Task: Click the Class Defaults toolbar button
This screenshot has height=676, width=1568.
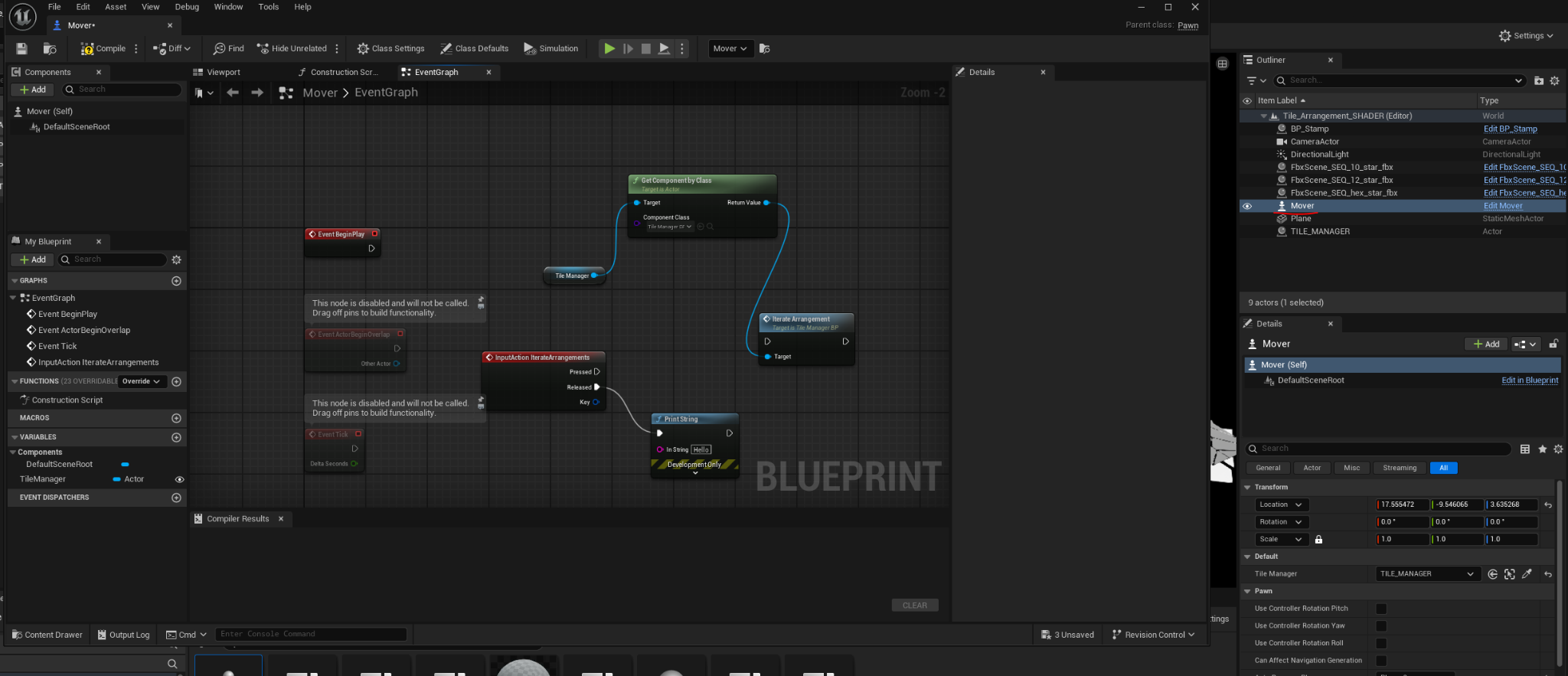Action: coord(474,48)
